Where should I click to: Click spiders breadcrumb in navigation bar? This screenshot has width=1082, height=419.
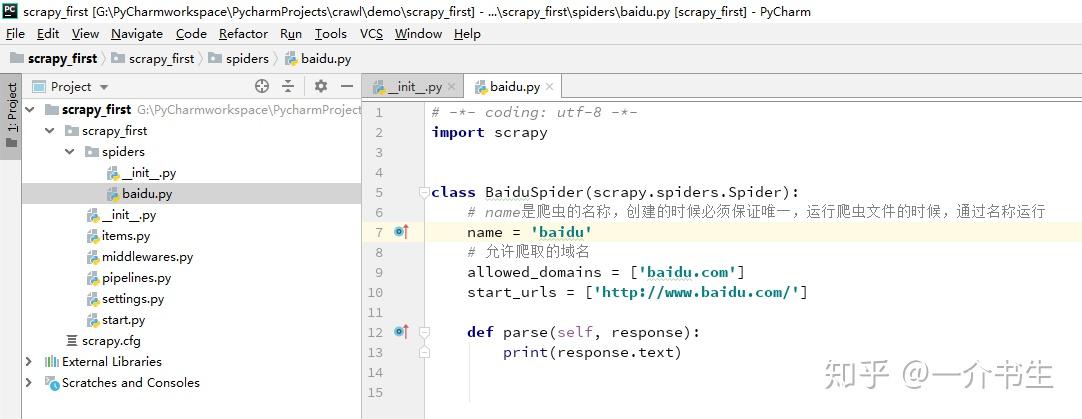coord(239,59)
